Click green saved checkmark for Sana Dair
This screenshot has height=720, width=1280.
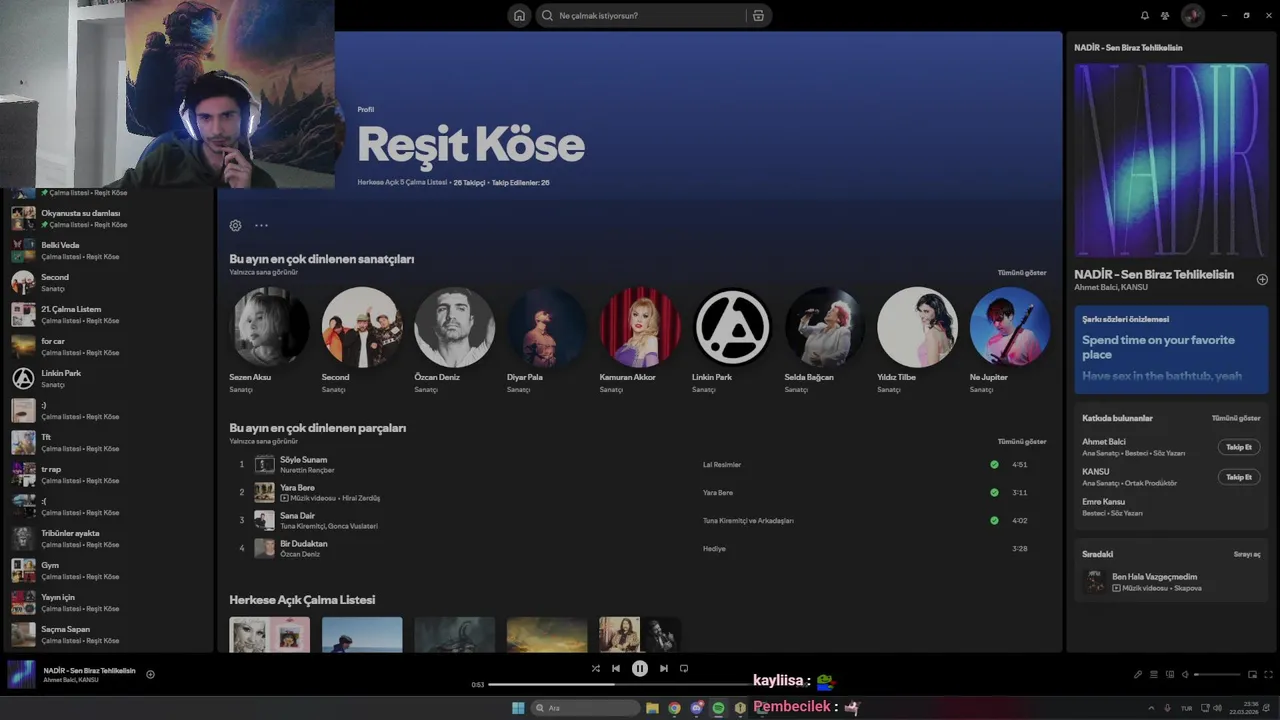point(994,521)
